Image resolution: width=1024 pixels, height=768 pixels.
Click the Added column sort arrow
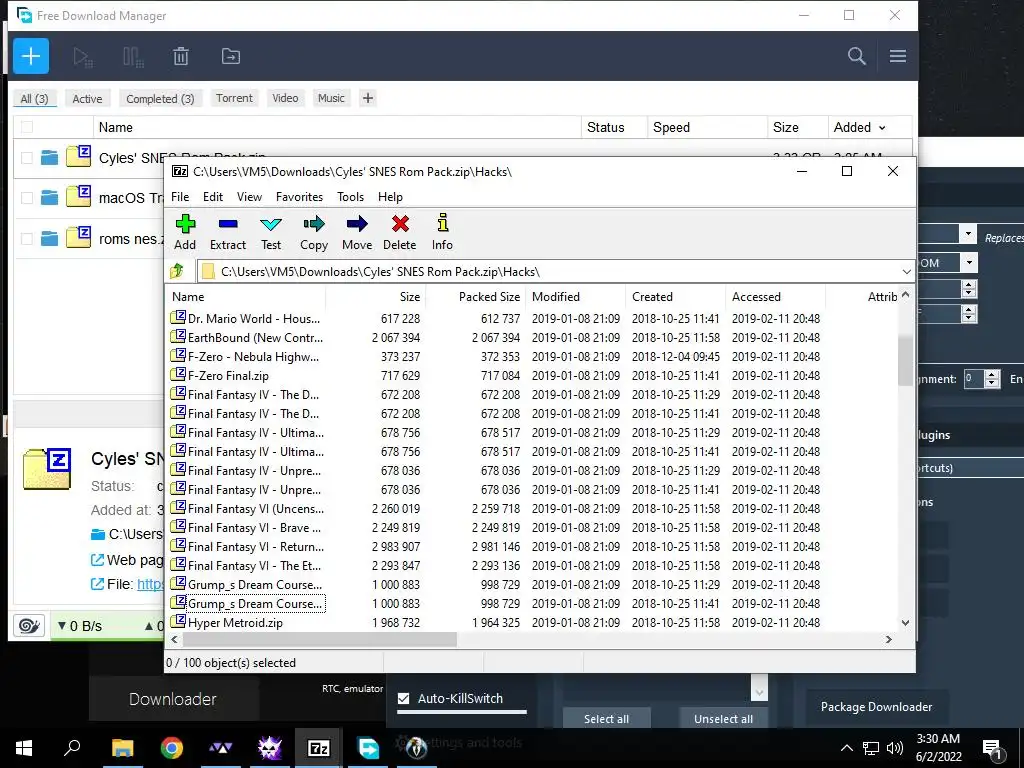tap(882, 128)
